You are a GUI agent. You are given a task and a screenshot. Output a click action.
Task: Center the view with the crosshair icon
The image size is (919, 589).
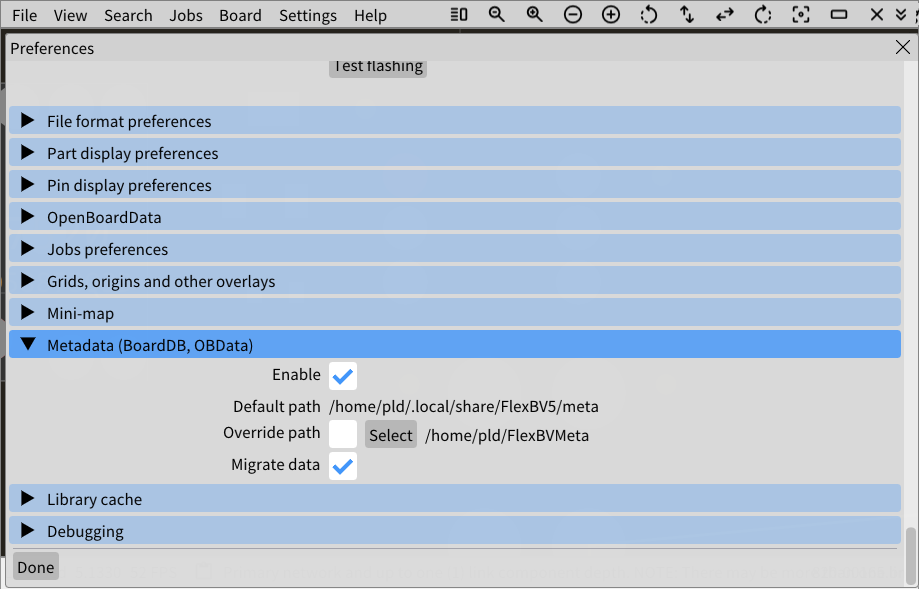click(x=800, y=15)
